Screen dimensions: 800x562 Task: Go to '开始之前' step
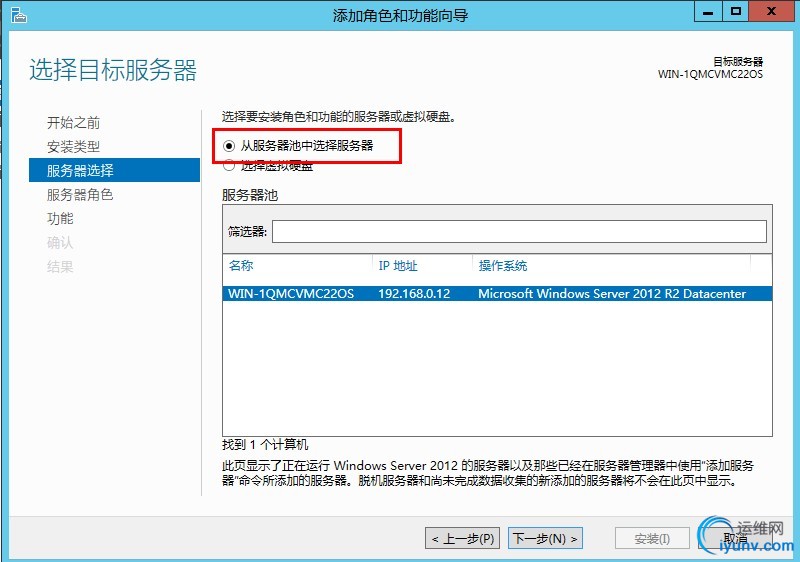pyautogui.click(x=73, y=122)
